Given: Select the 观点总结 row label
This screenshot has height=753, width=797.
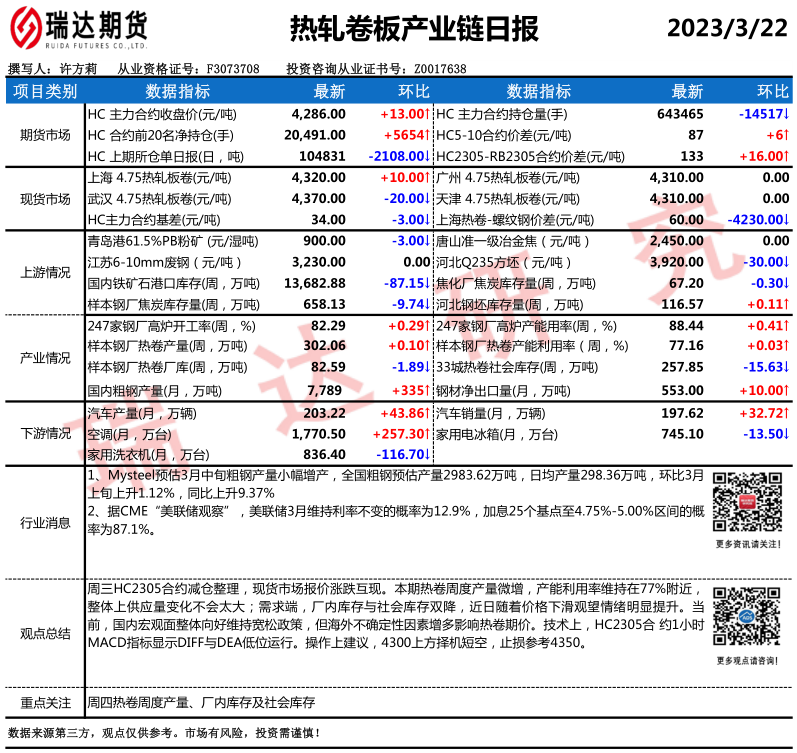Looking at the screenshot, I should click(x=45, y=632).
